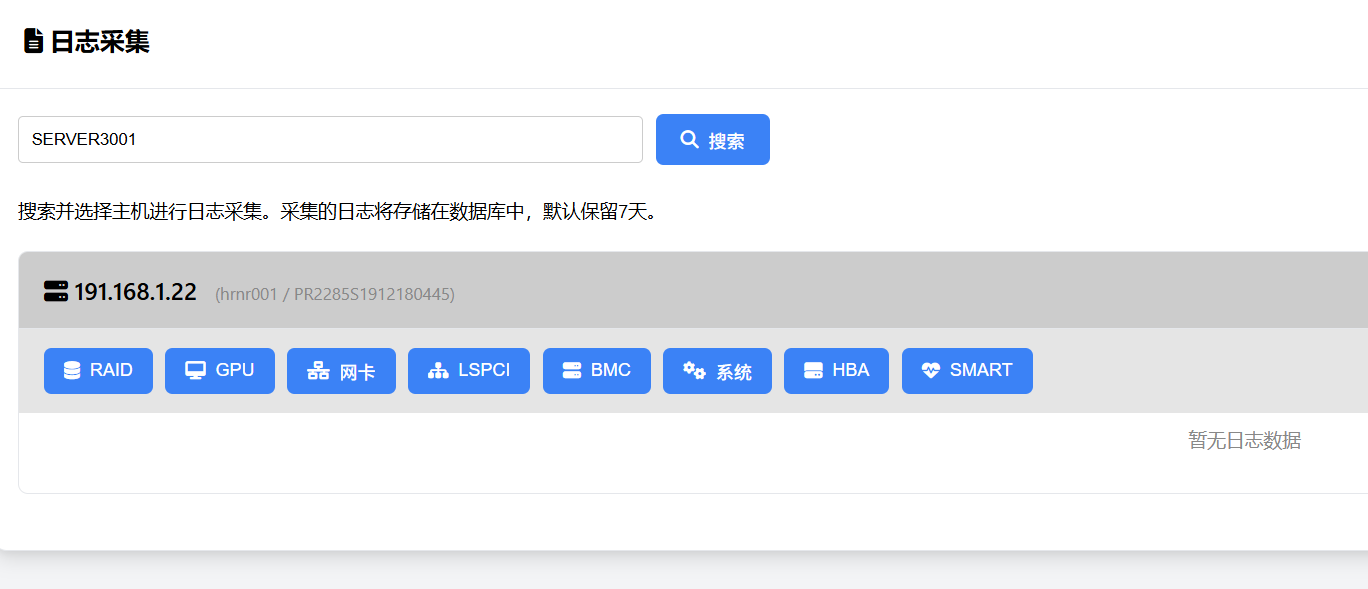Click the document icon beside 日志采集 title
Viewport: 1368px width, 589px height.
(32, 41)
